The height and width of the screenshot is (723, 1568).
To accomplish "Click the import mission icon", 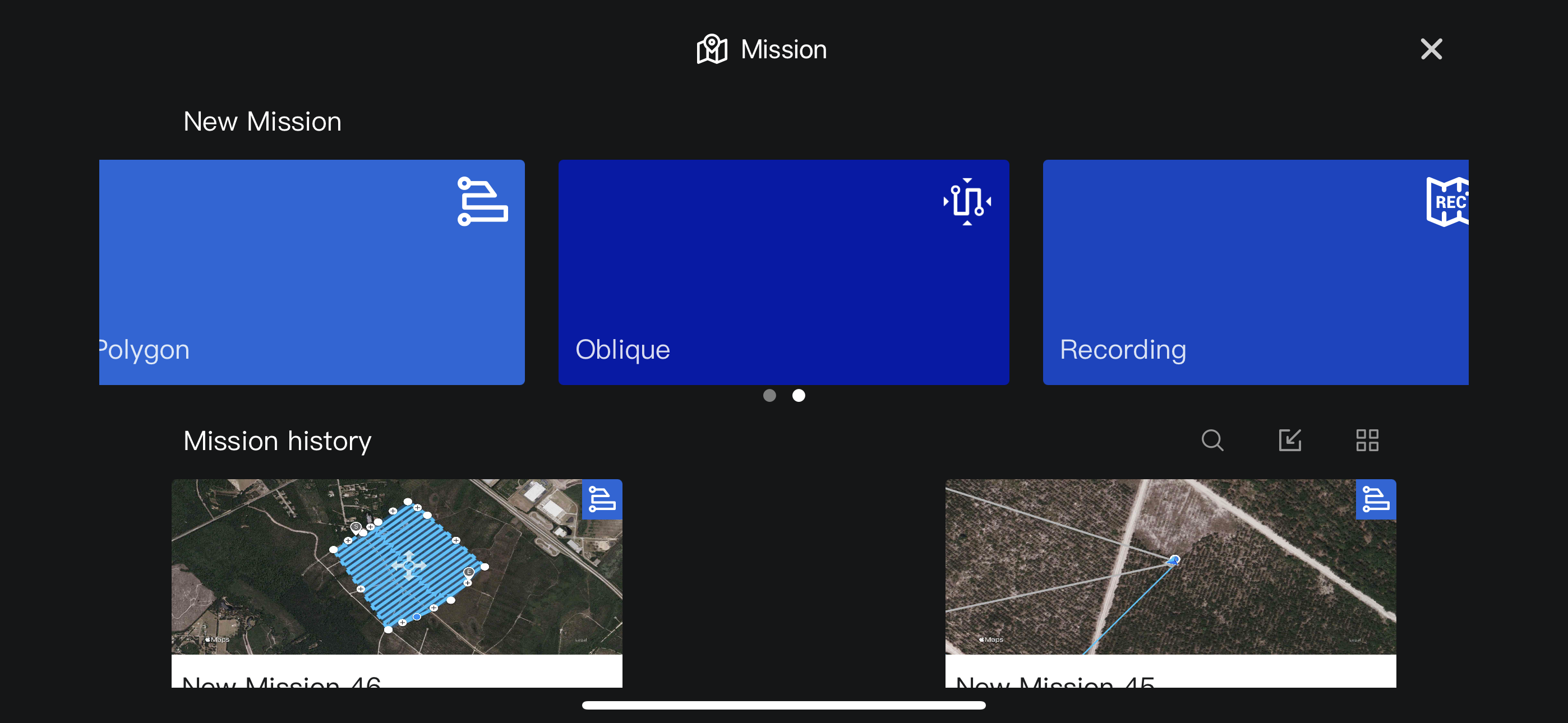I will [1290, 440].
